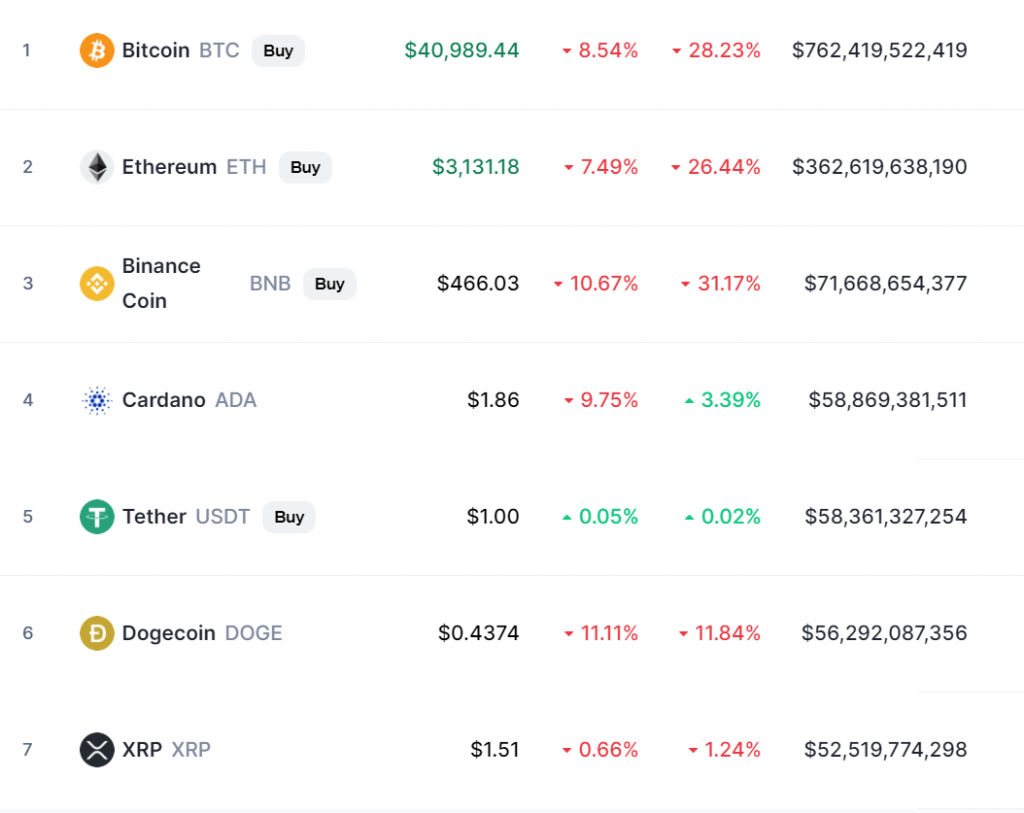
Task: Click the XRP logo icon
Action: click(x=97, y=749)
